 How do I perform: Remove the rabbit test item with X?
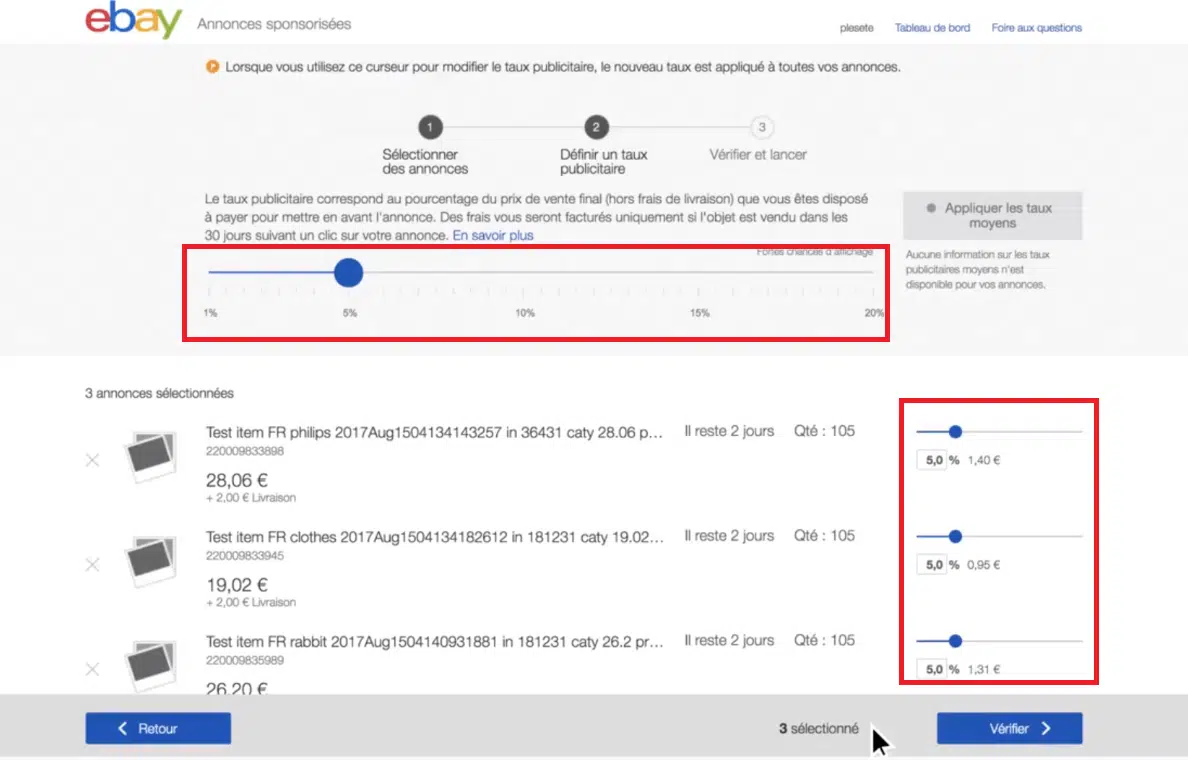pos(92,669)
